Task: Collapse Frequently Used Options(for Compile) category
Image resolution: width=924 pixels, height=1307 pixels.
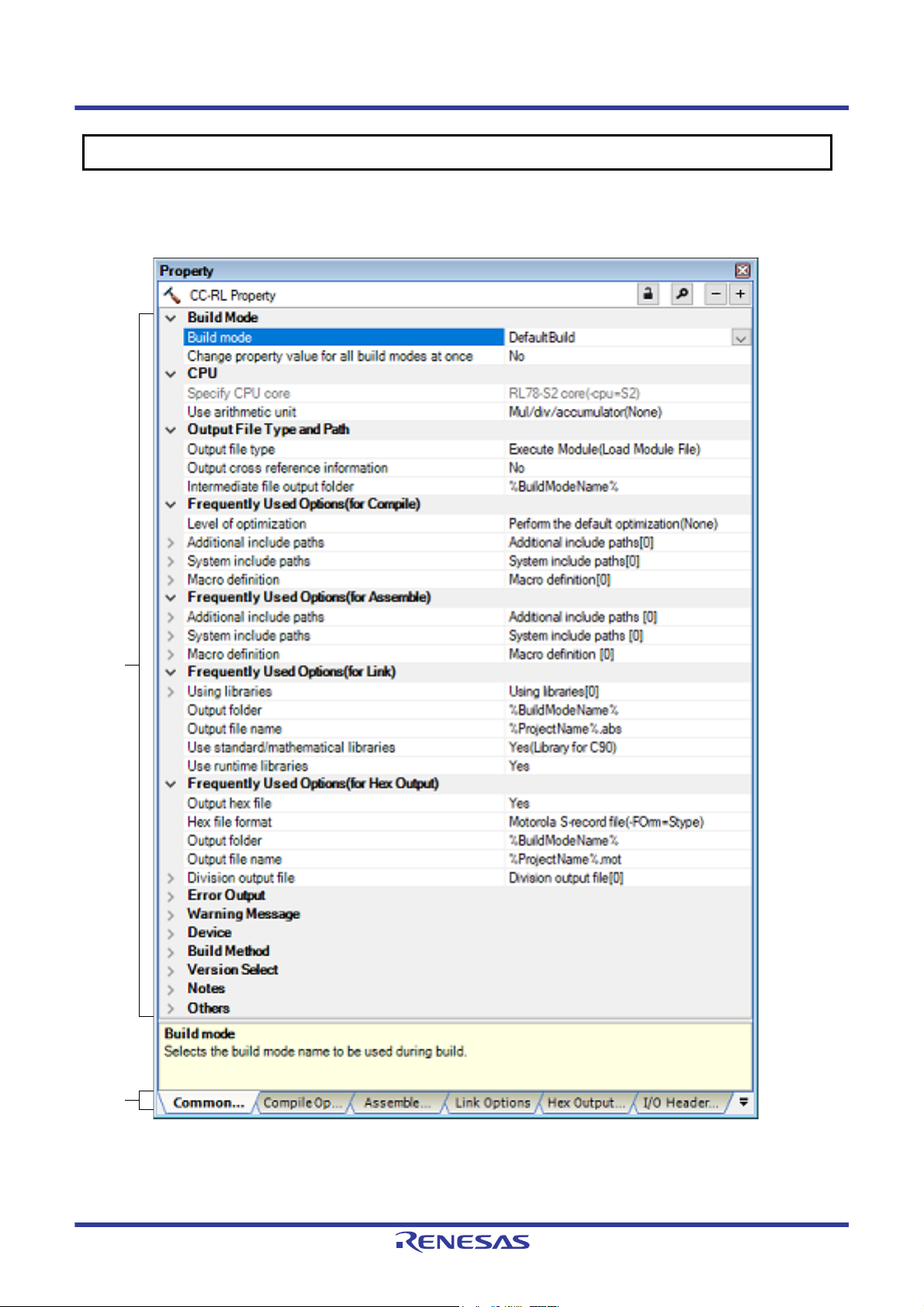Action: point(171,504)
